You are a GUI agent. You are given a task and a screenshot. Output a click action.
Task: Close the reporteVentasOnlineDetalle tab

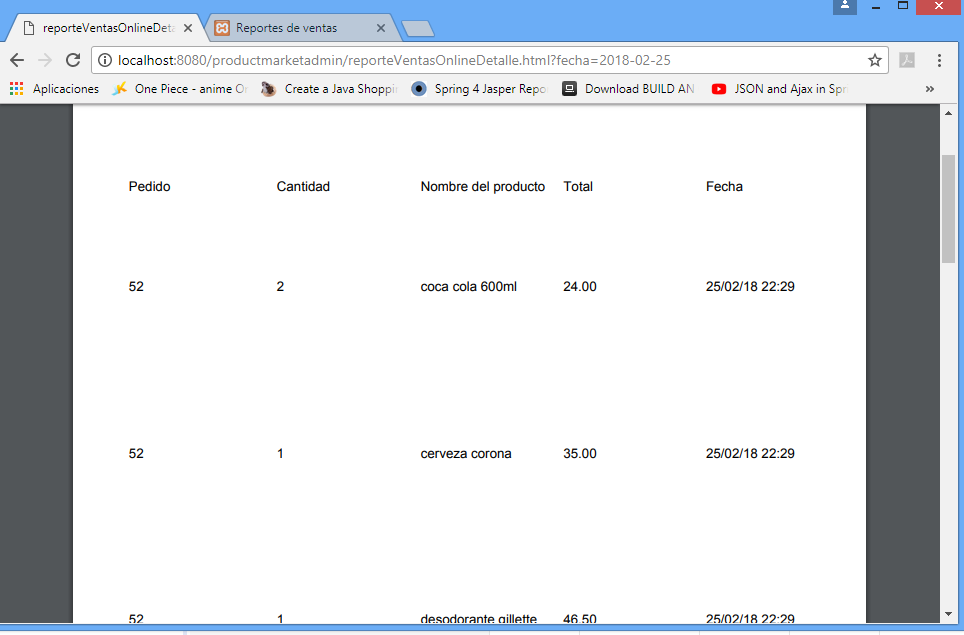coord(188,28)
